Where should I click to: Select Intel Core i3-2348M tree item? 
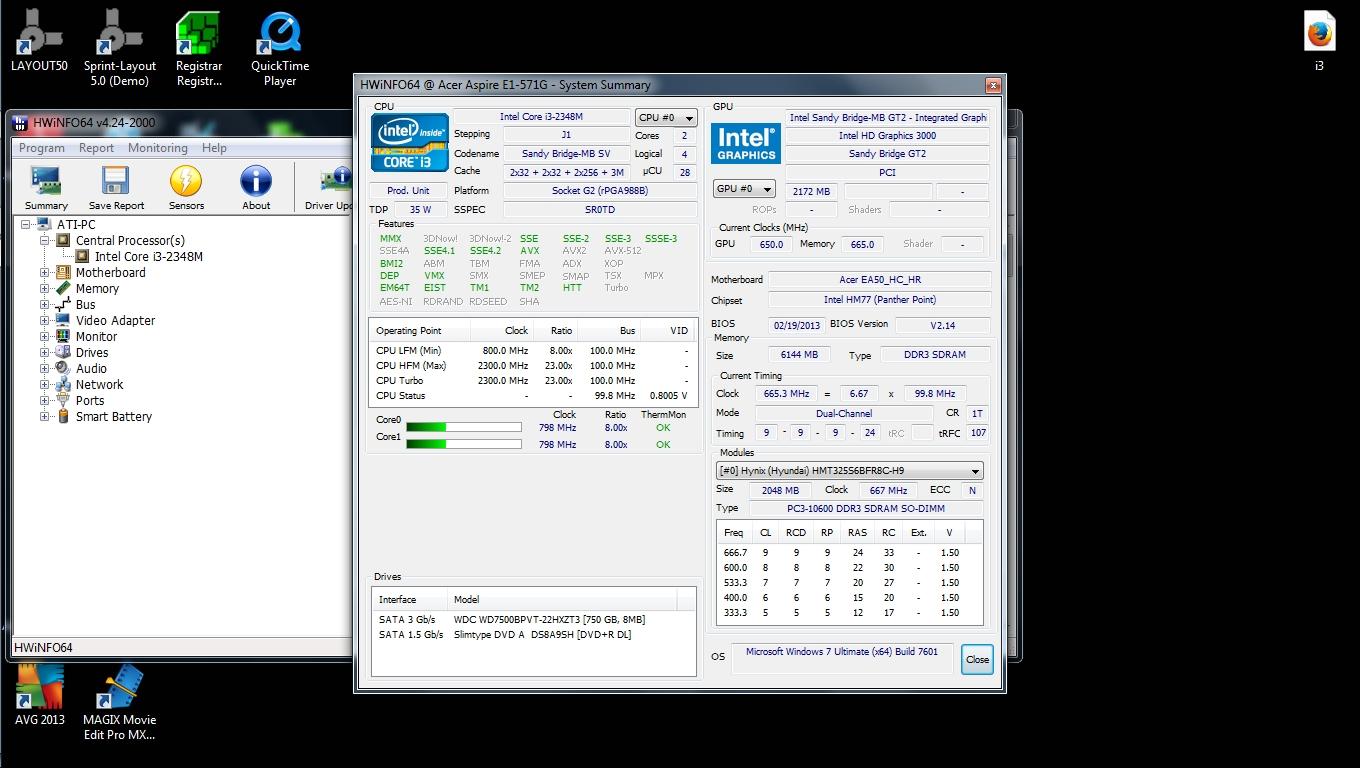point(148,256)
